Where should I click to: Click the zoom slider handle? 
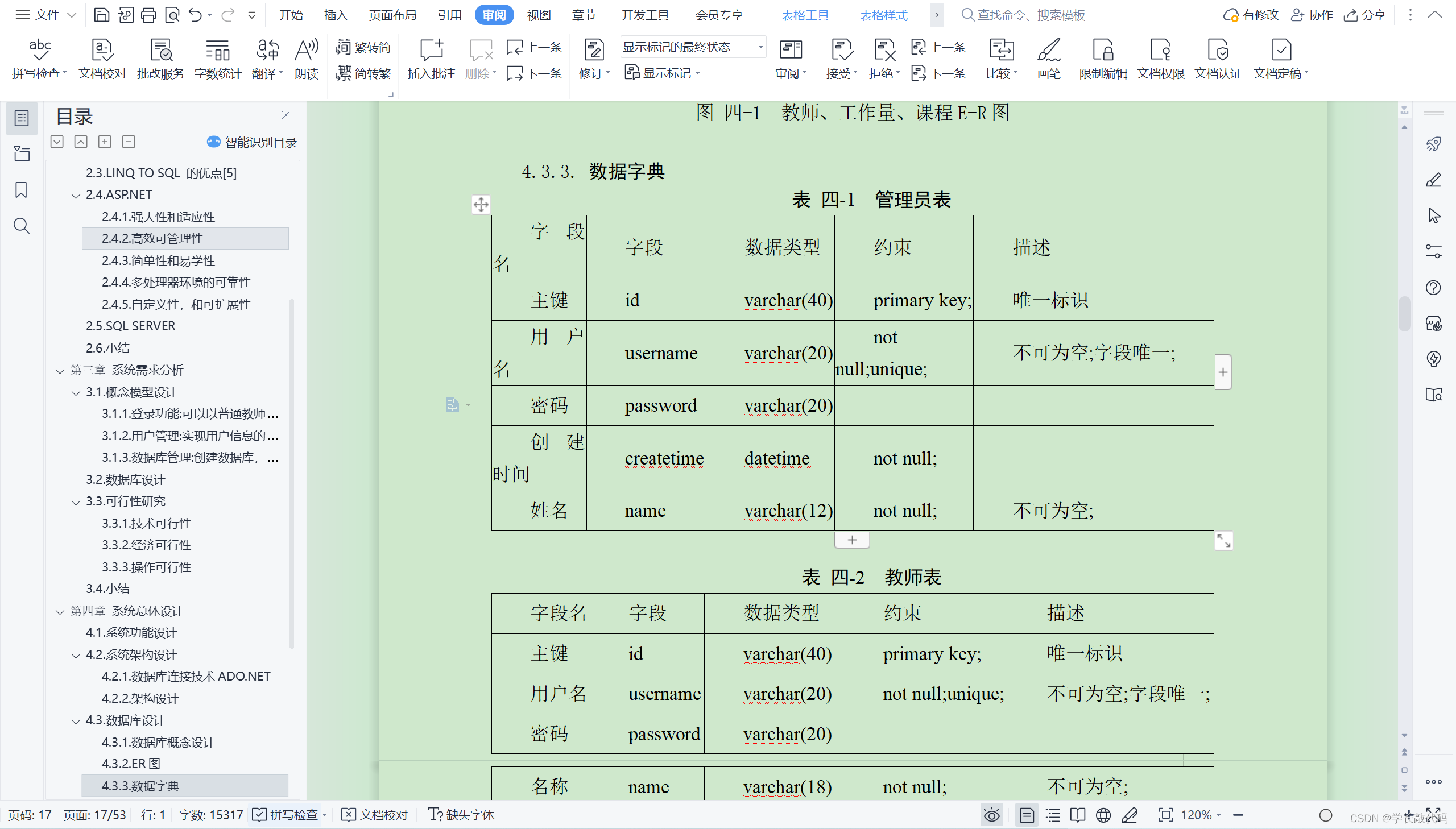point(1325,815)
